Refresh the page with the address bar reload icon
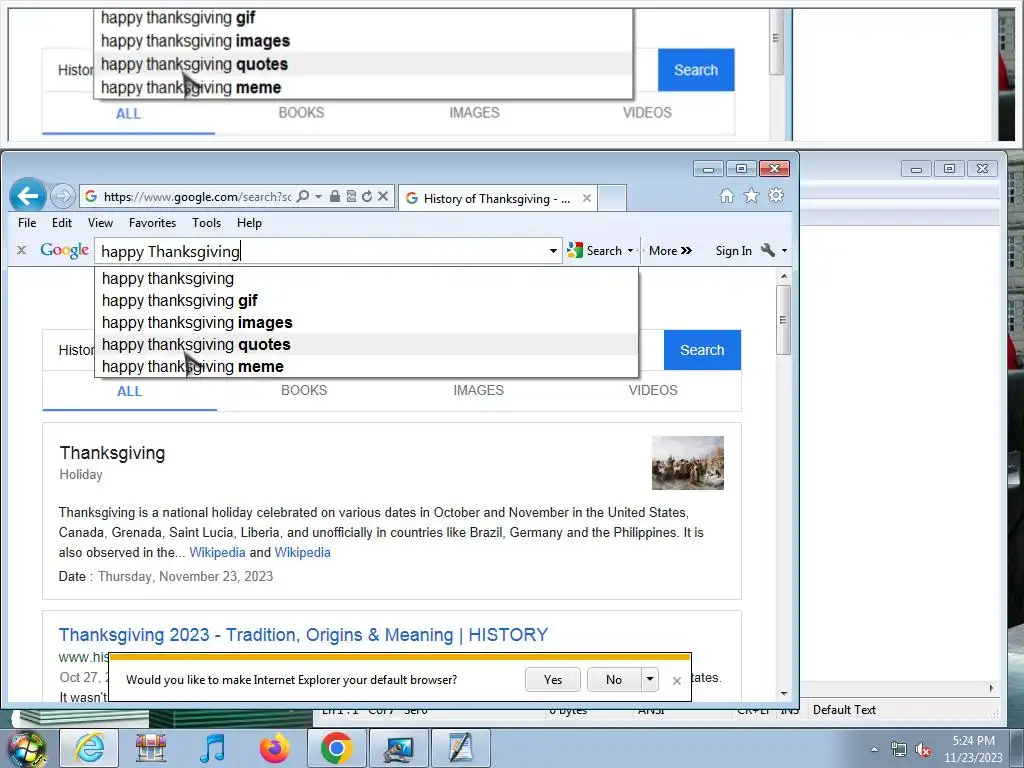 tap(367, 196)
